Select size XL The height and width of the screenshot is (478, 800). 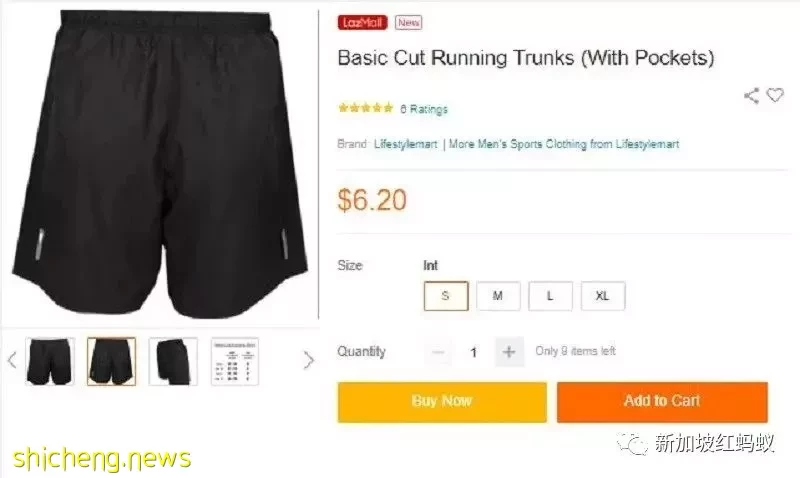tap(603, 296)
